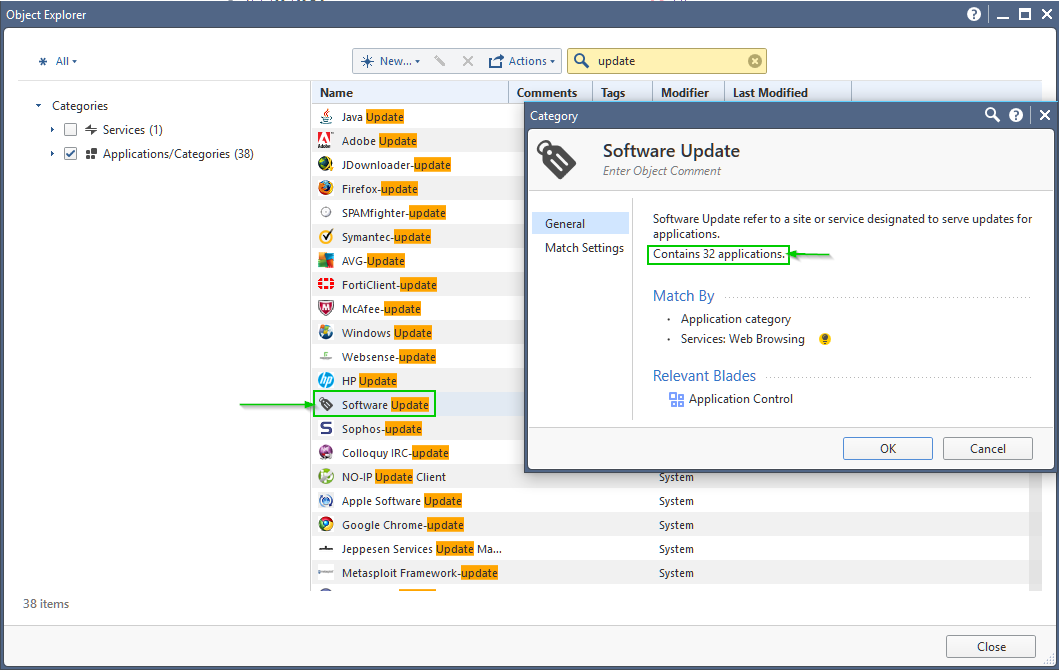Click the Services: Web Browsing text
1059x670 pixels.
[x=742, y=339]
